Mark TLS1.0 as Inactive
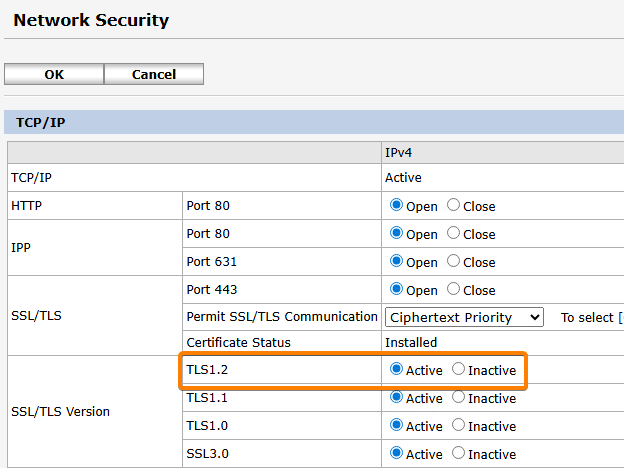The width and height of the screenshot is (624, 468). point(459,425)
